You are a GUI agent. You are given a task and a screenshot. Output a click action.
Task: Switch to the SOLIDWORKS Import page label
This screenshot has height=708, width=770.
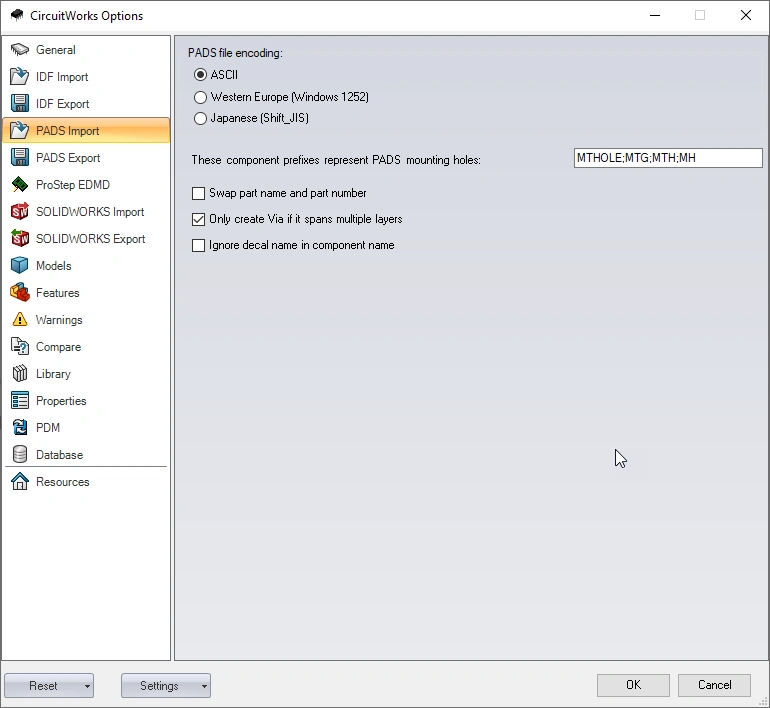point(90,212)
